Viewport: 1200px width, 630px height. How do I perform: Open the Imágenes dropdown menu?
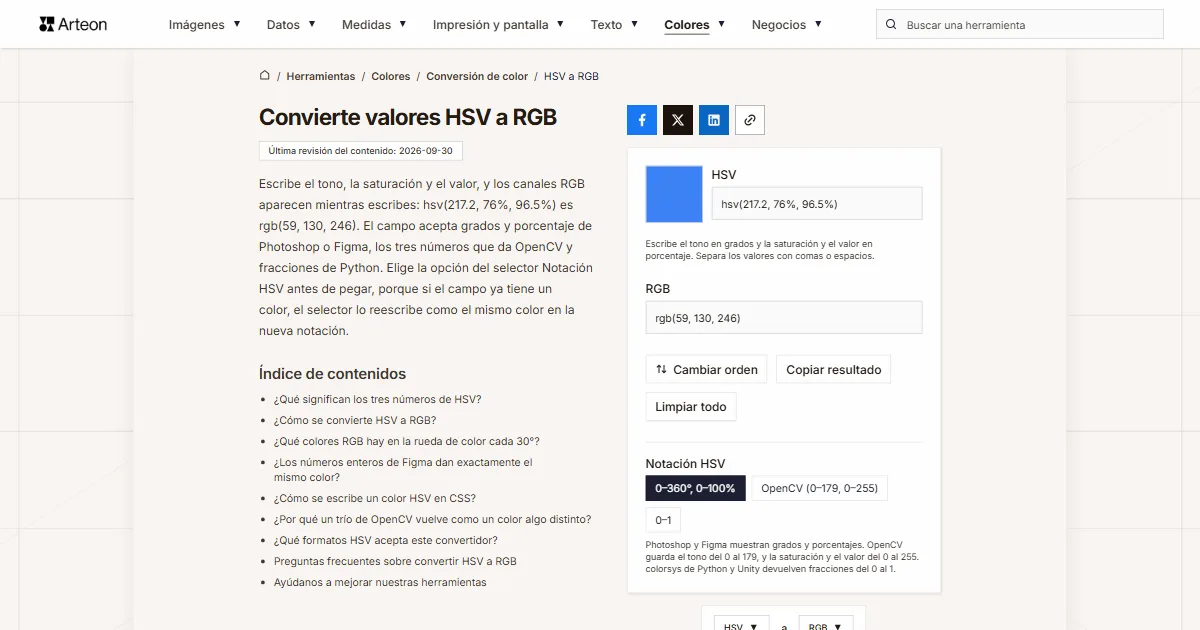pos(205,25)
